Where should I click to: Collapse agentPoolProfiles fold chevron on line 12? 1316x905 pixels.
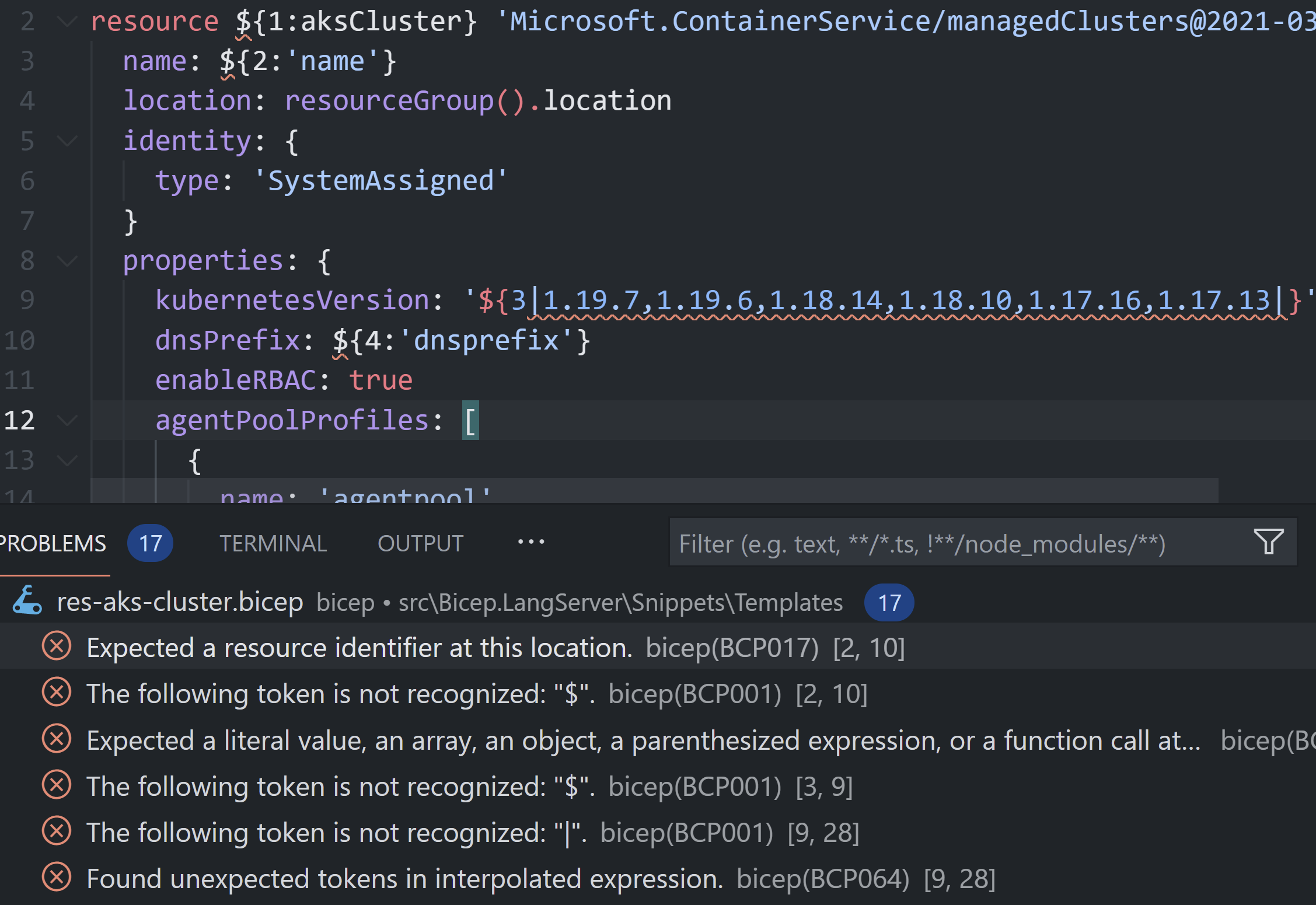pyautogui.click(x=68, y=420)
